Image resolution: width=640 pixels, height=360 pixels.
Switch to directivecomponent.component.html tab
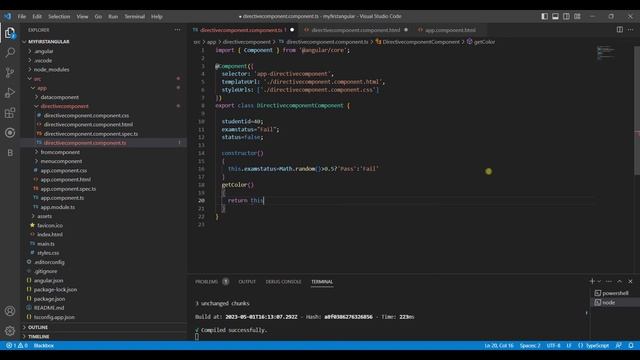point(356,30)
